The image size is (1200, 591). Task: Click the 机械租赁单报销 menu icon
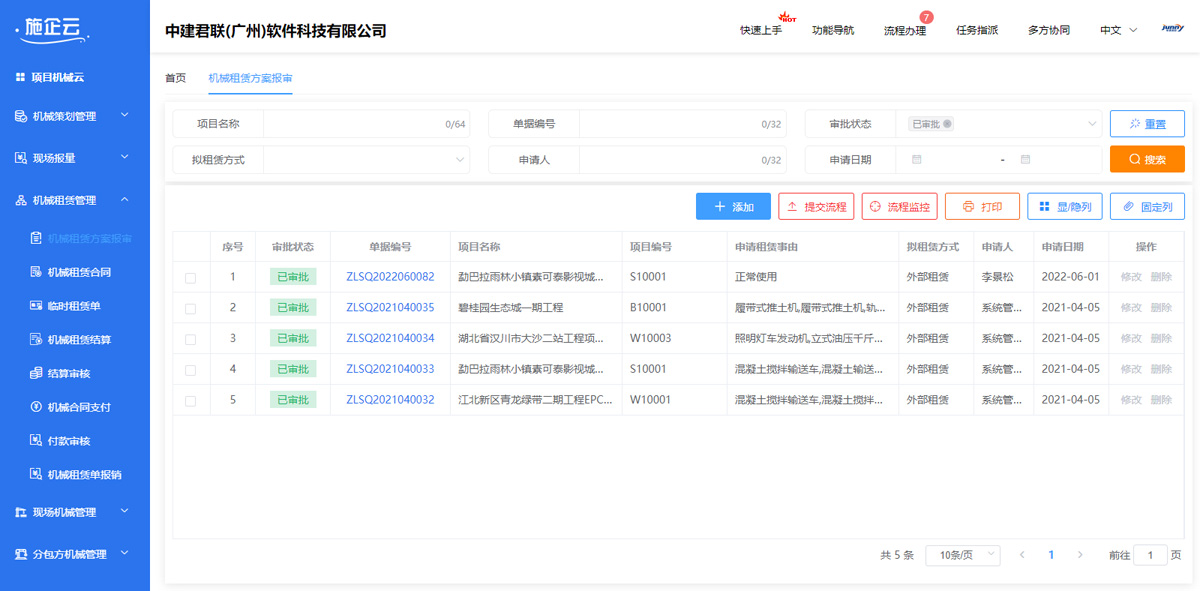[36, 475]
